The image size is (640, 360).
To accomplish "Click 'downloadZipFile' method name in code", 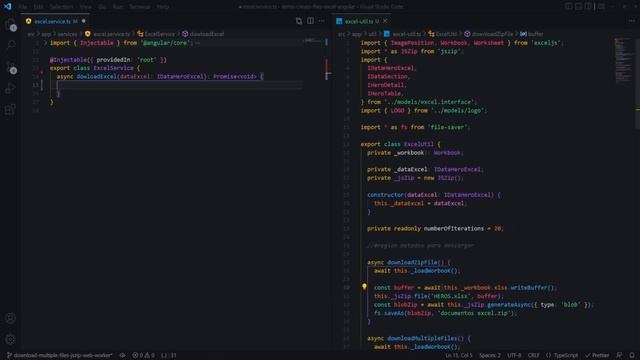I will pyautogui.click(x=412, y=262).
